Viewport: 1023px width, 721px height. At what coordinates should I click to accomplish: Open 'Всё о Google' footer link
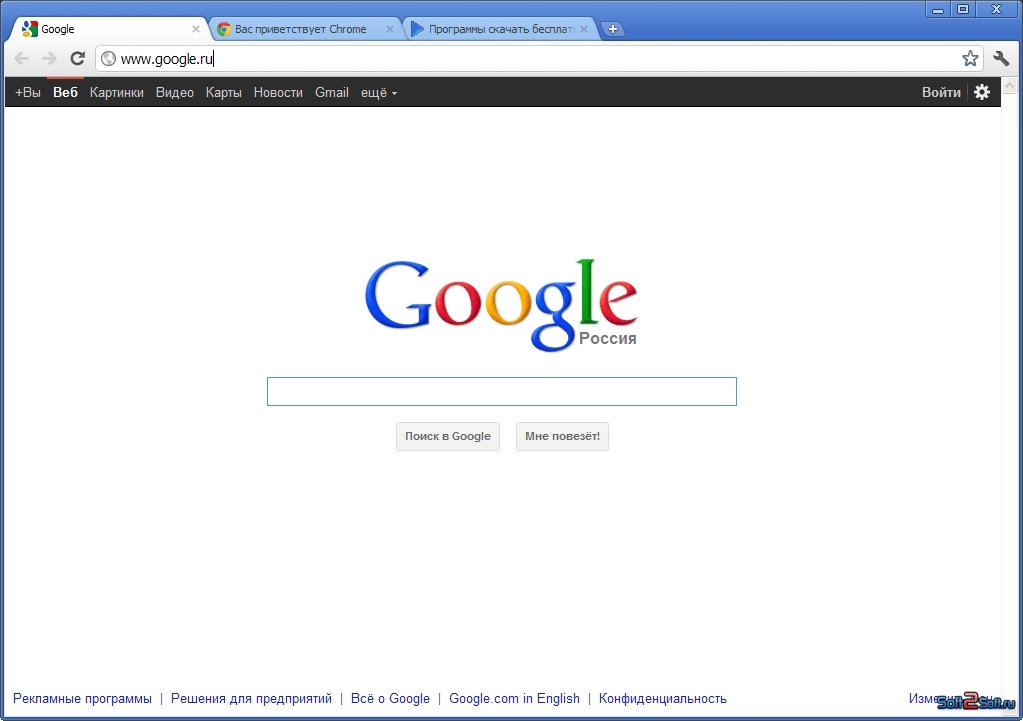(x=390, y=698)
